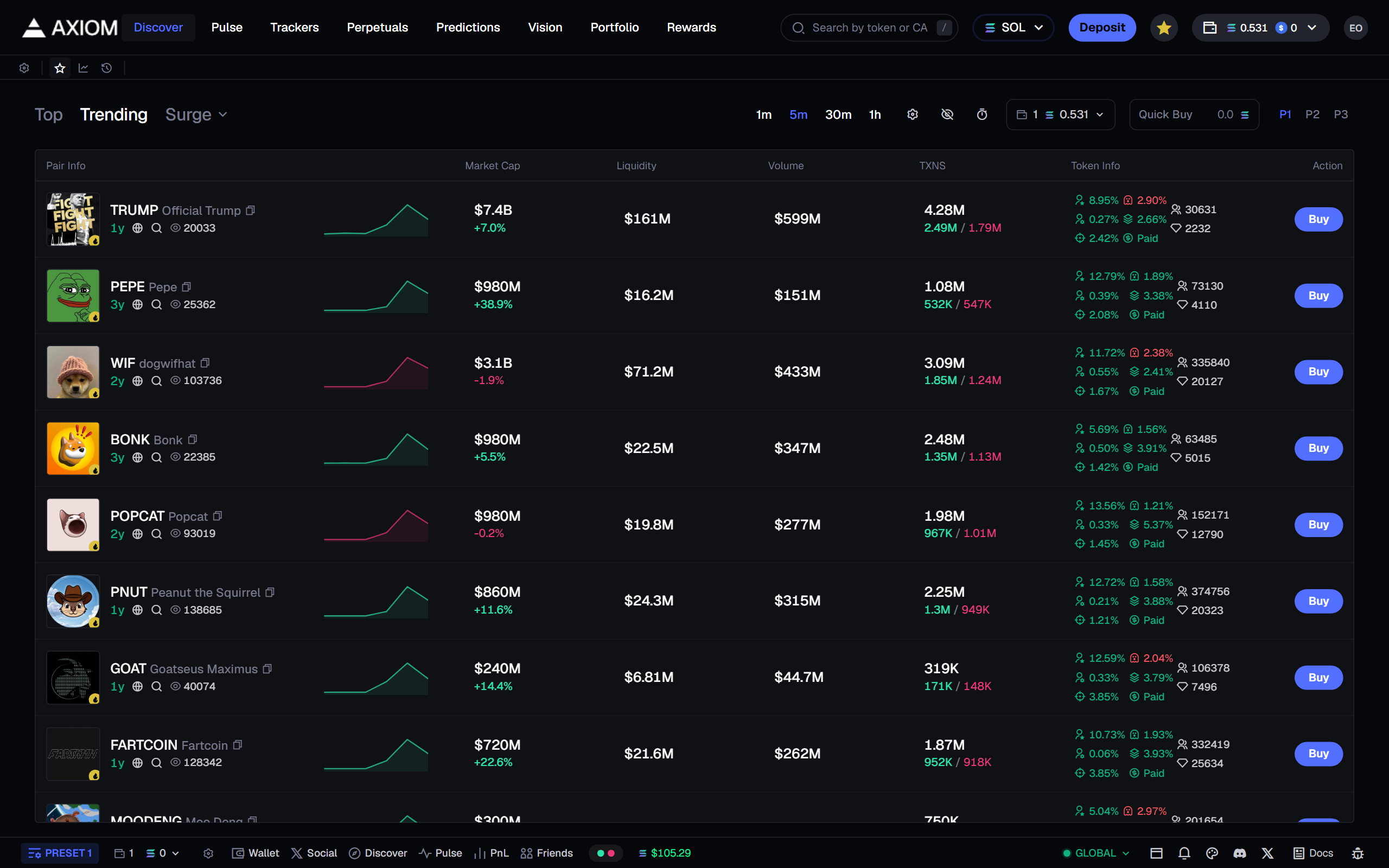This screenshot has width=1389, height=868.
Task: Open the history clock icon
Action: (107, 68)
